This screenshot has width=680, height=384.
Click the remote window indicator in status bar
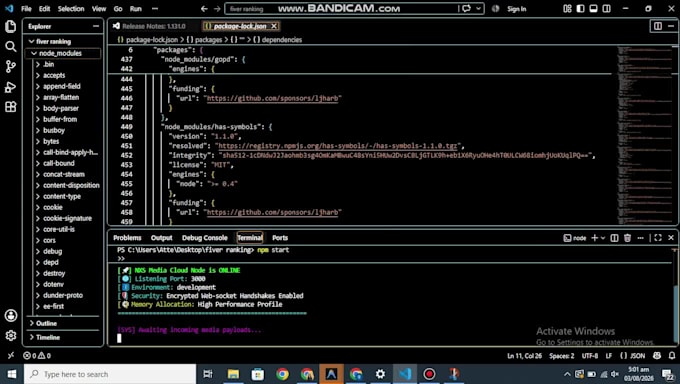point(11,355)
